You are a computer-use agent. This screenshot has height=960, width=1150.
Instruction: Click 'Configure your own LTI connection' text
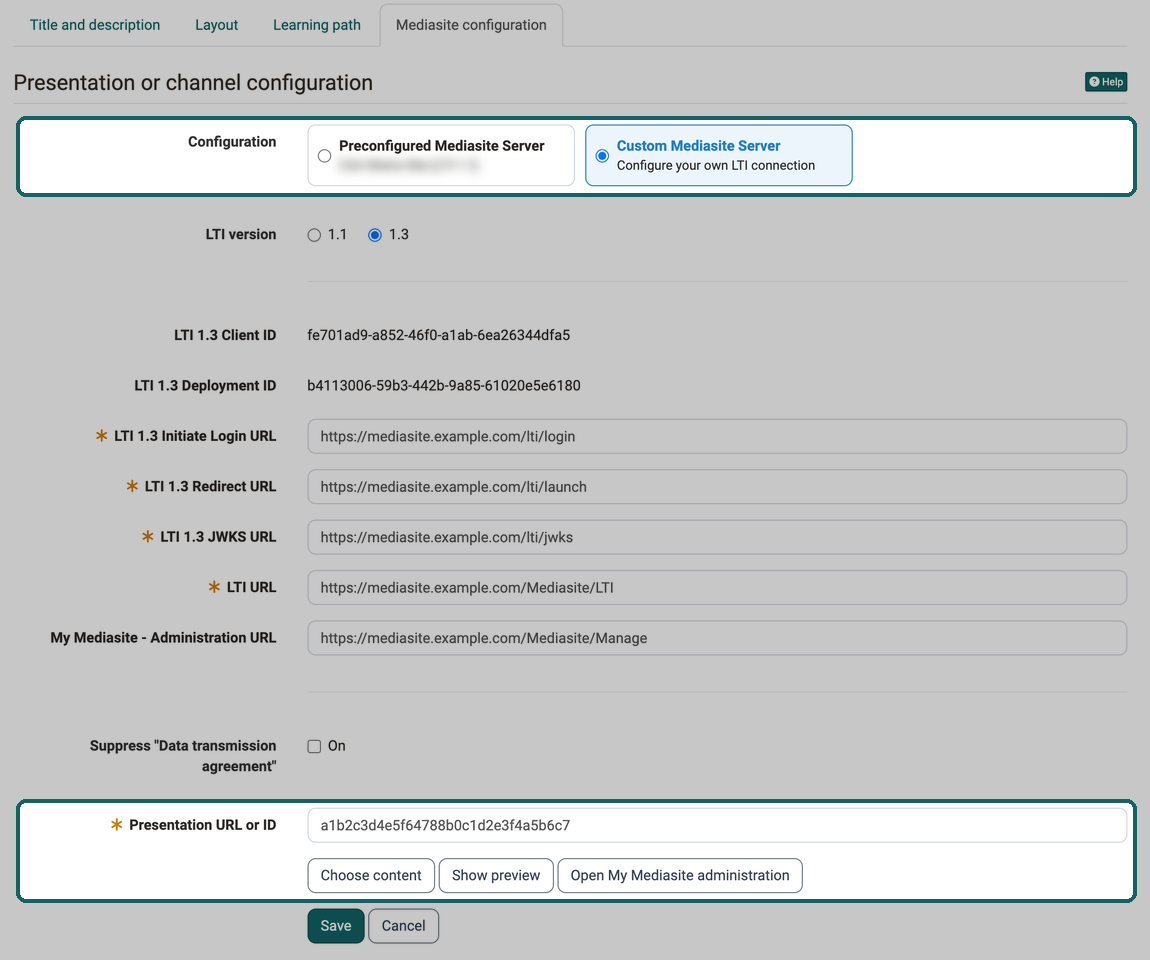pyautogui.click(x=716, y=166)
